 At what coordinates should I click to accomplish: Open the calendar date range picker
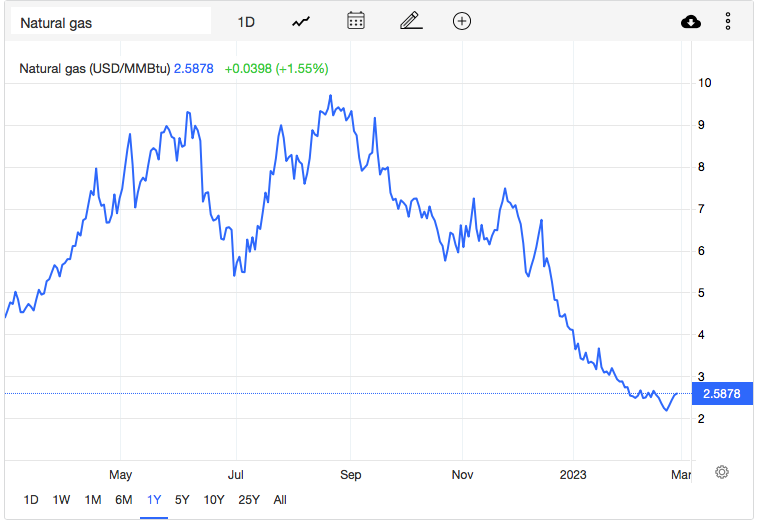pyautogui.click(x=356, y=21)
